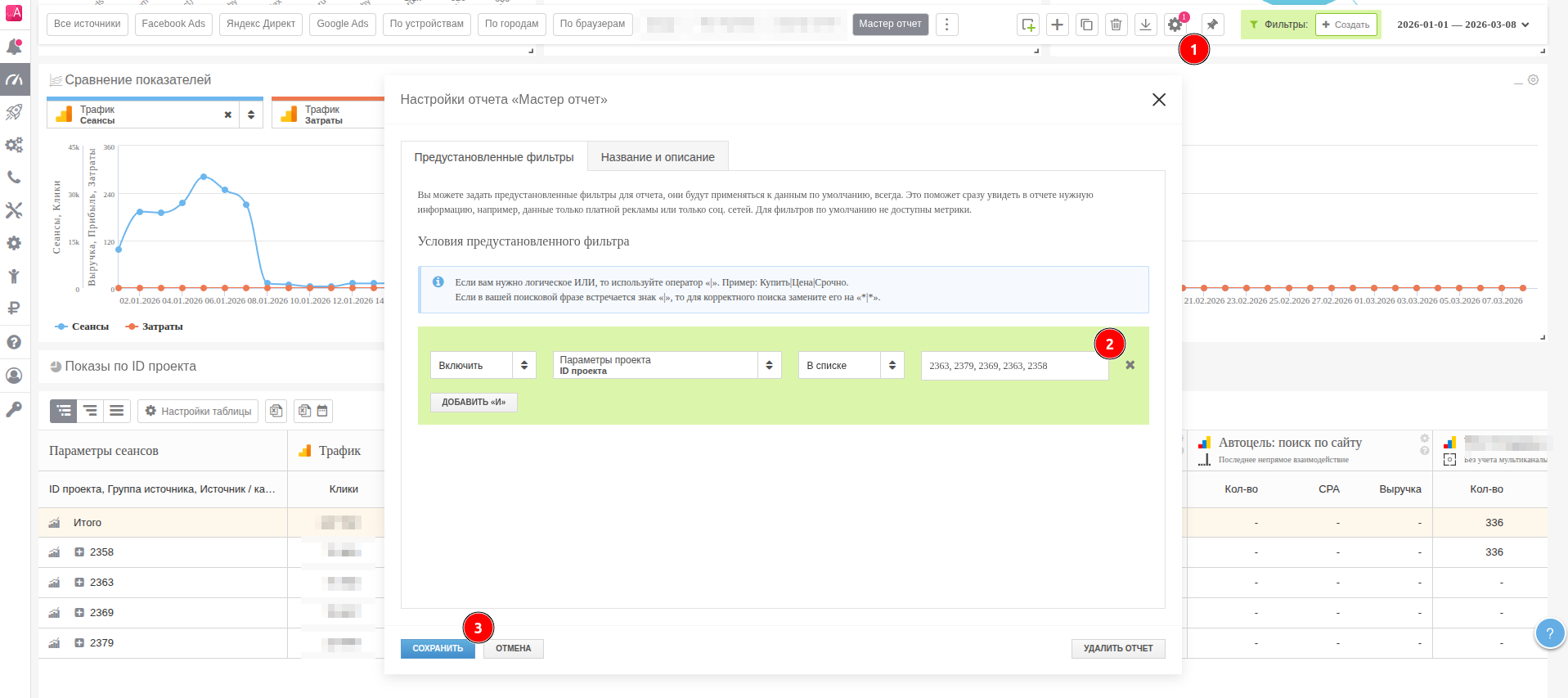
Task: Open the Яндекс Директ report tab
Action: (x=261, y=24)
